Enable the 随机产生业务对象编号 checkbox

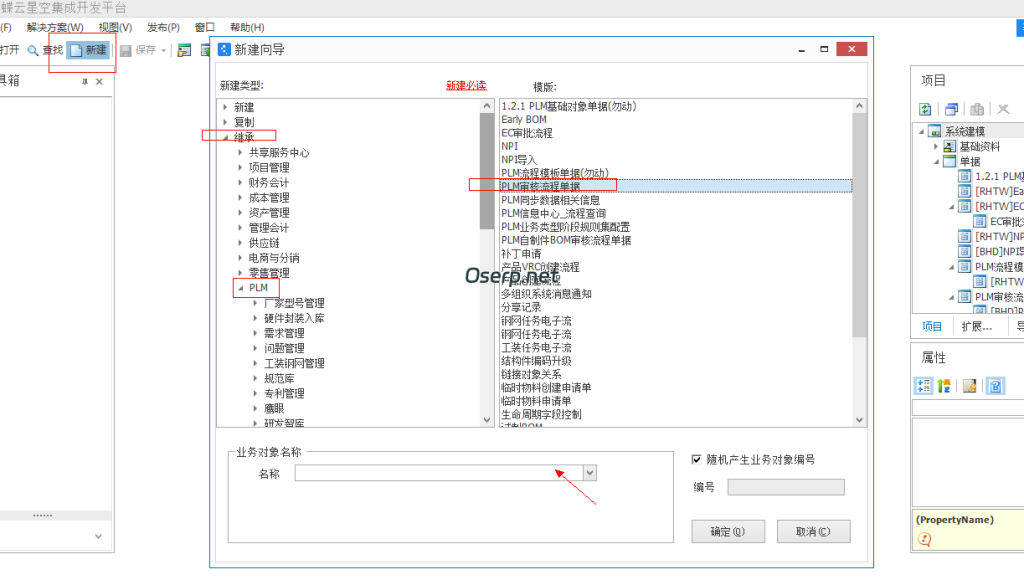click(696, 459)
